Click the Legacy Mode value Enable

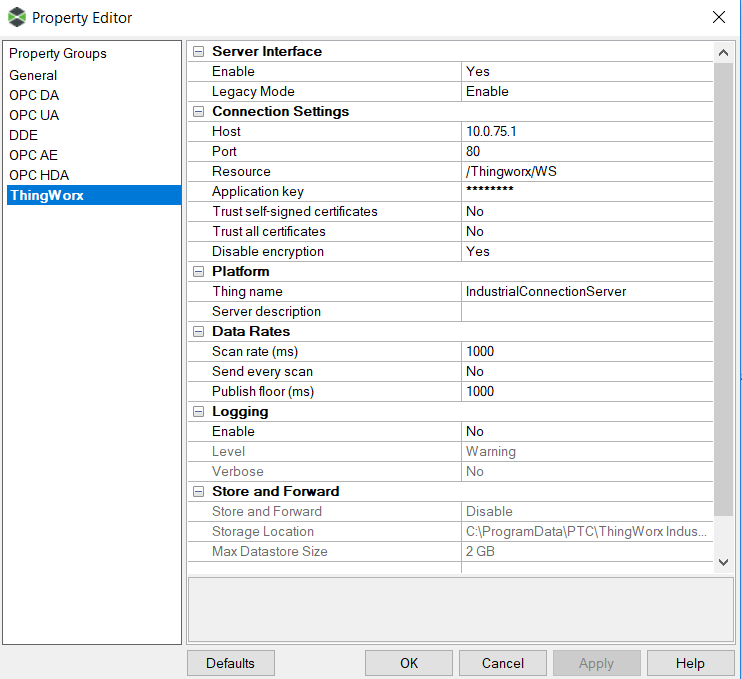[587, 91]
